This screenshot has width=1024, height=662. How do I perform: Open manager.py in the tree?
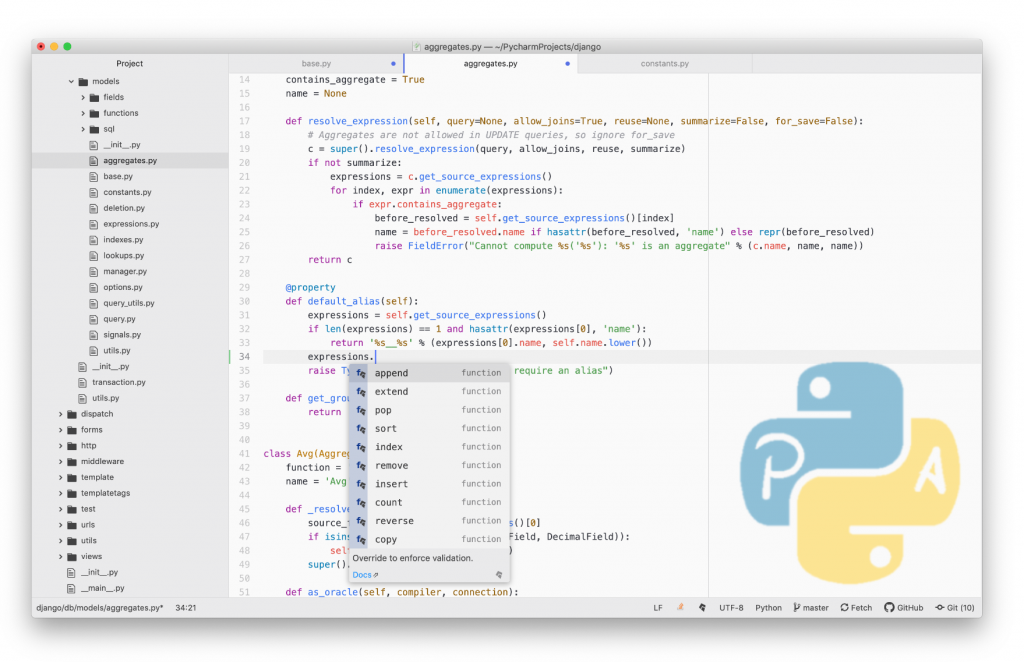click(x=125, y=272)
